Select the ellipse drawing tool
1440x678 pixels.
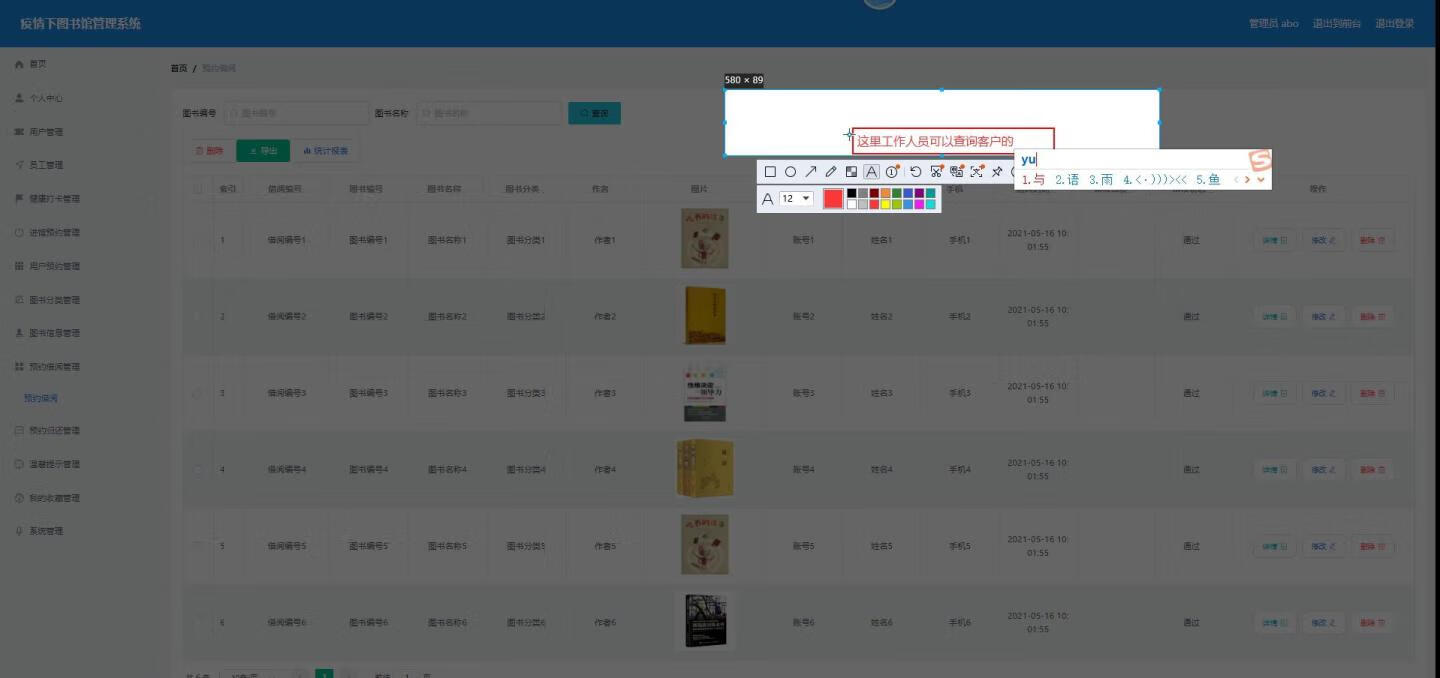pyautogui.click(x=790, y=172)
